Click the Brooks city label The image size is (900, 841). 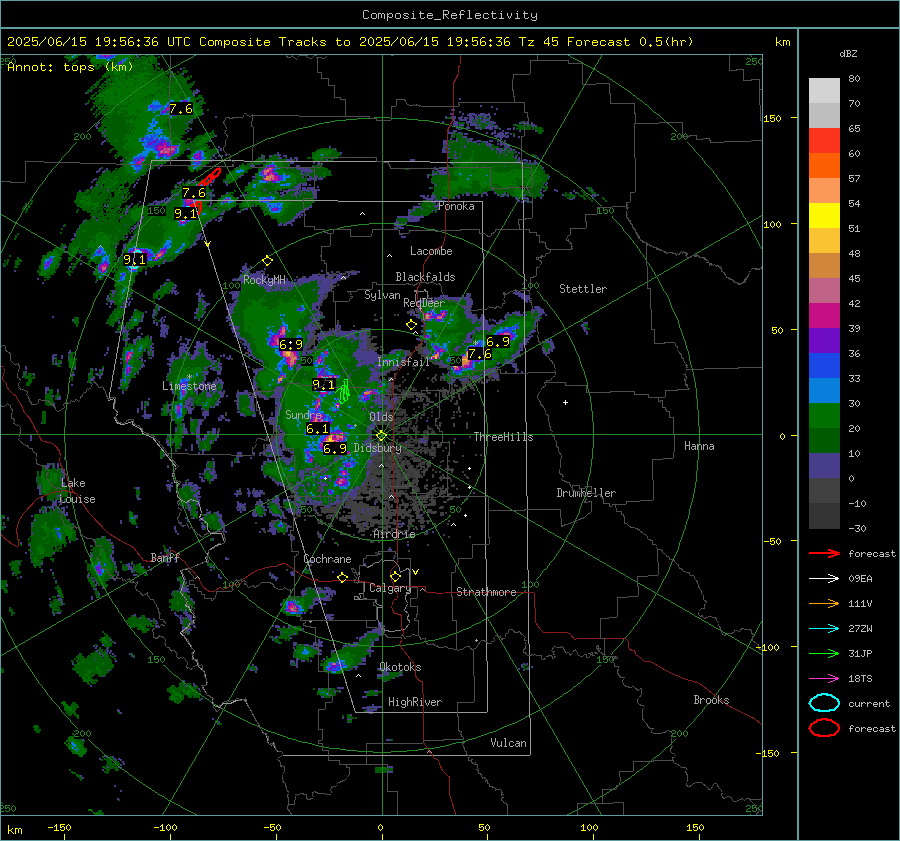(711, 700)
